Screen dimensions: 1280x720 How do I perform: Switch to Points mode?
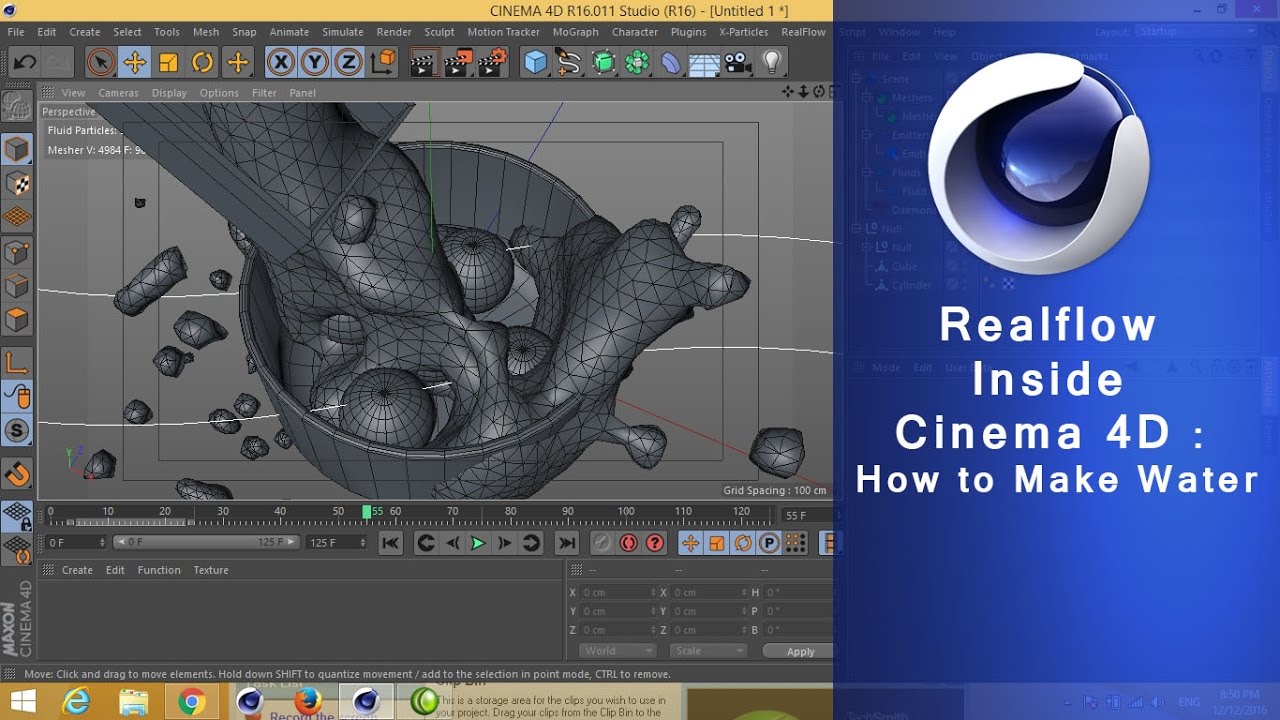pos(17,252)
